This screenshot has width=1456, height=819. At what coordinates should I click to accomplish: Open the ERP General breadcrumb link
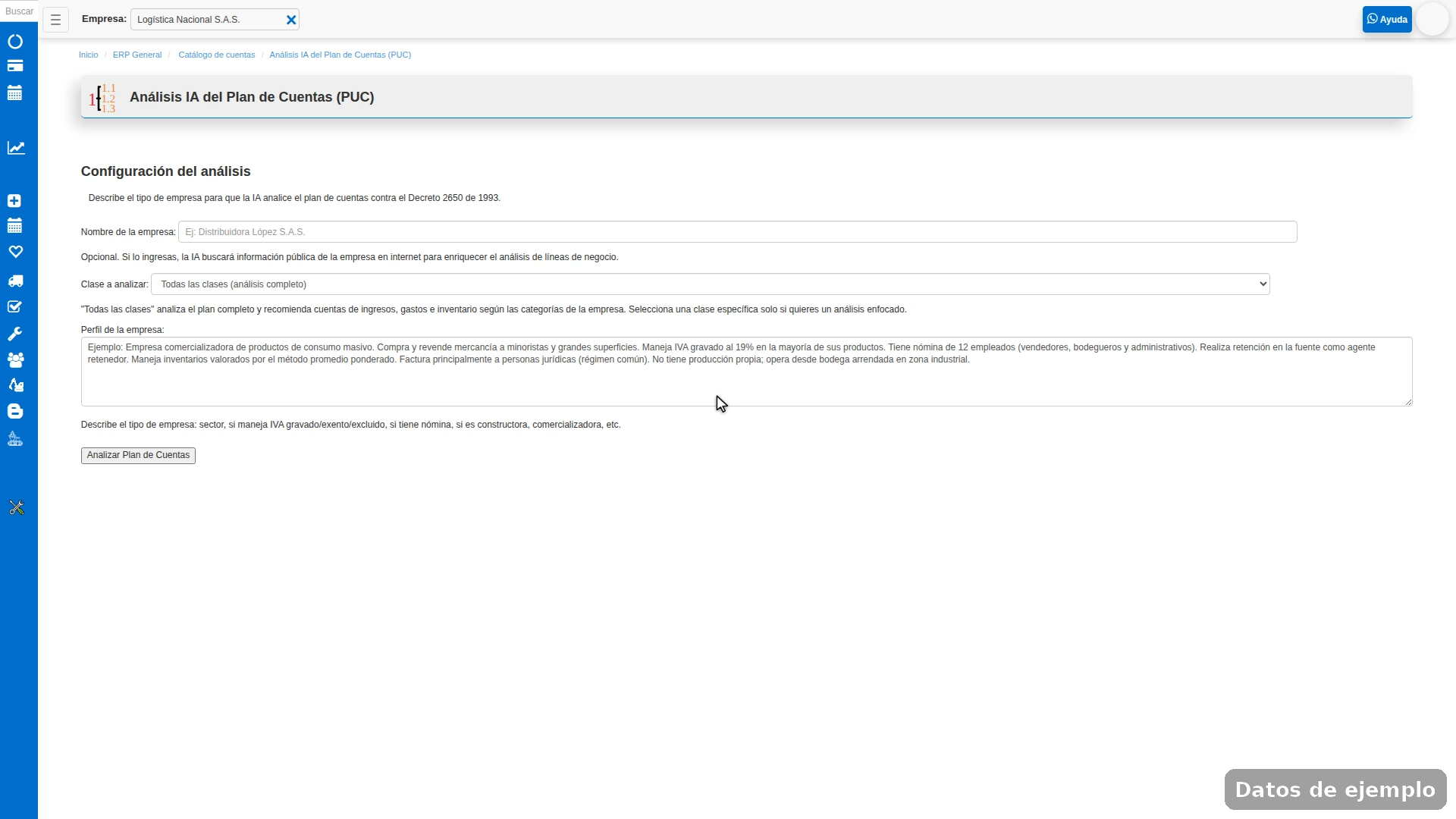[x=137, y=55]
